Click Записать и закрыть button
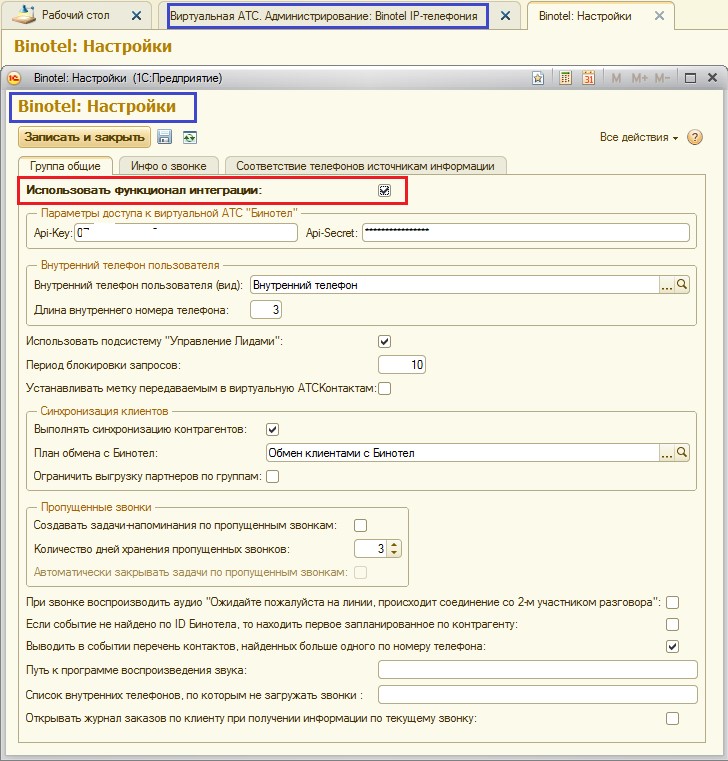The height and width of the screenshot is (761, 728). click(x=84, y=137)
